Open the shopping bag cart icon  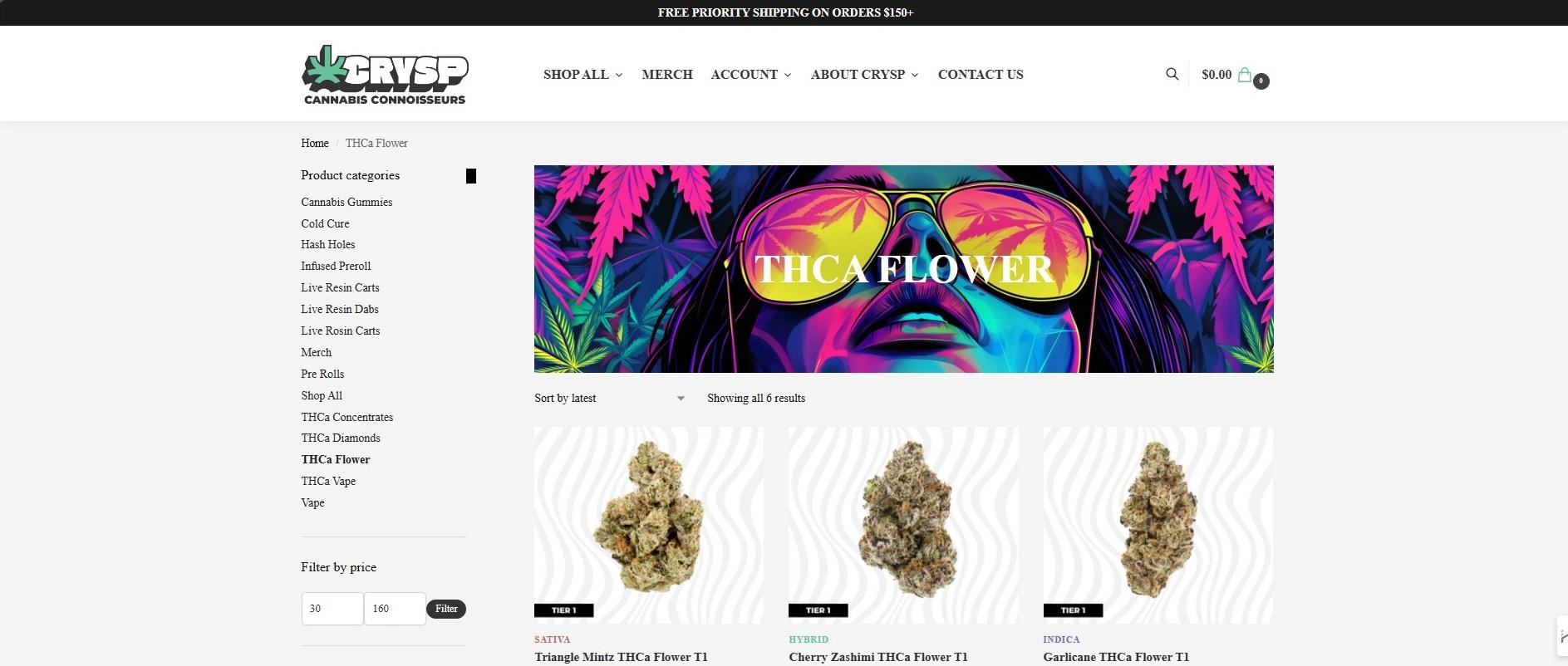(x=1245, y=75)
